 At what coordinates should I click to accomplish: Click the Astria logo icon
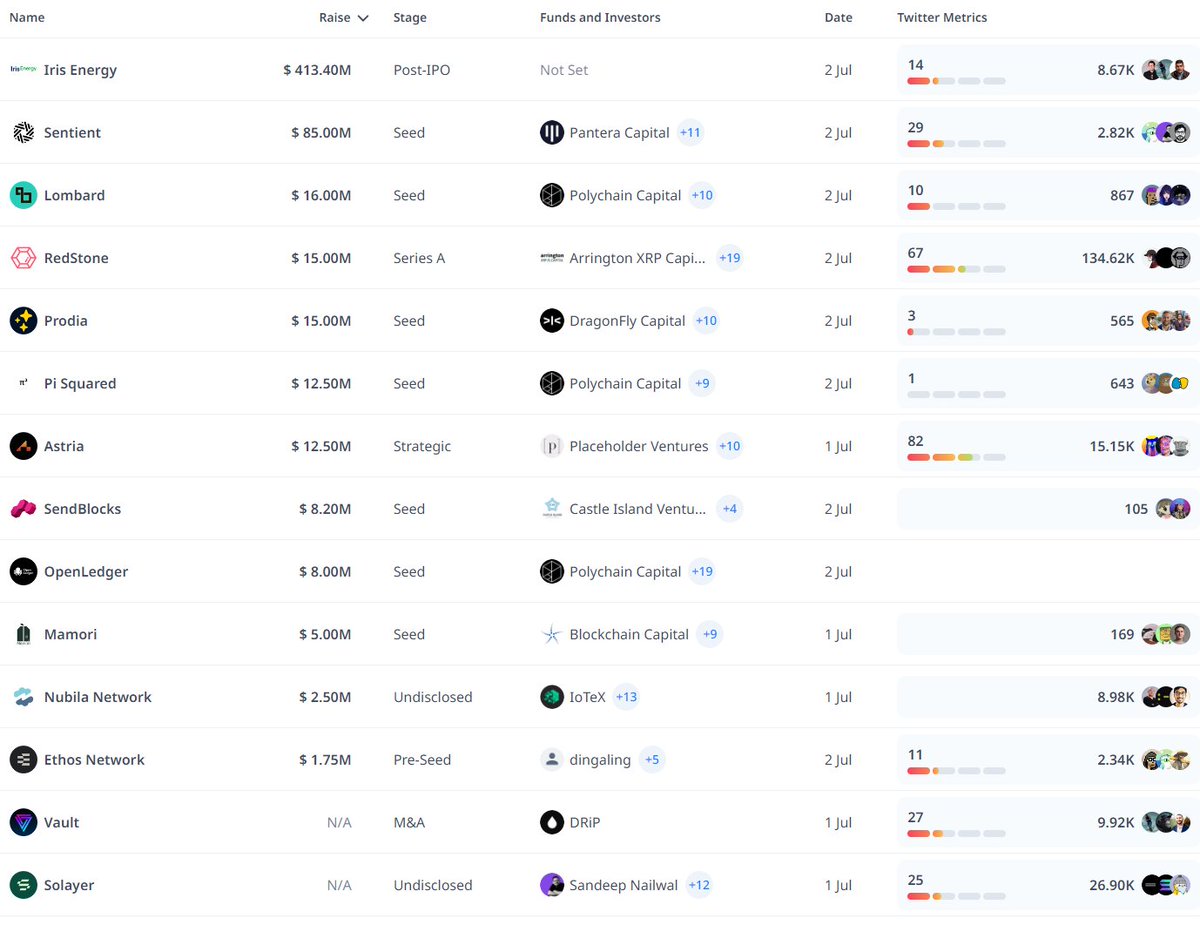[23, 446]
